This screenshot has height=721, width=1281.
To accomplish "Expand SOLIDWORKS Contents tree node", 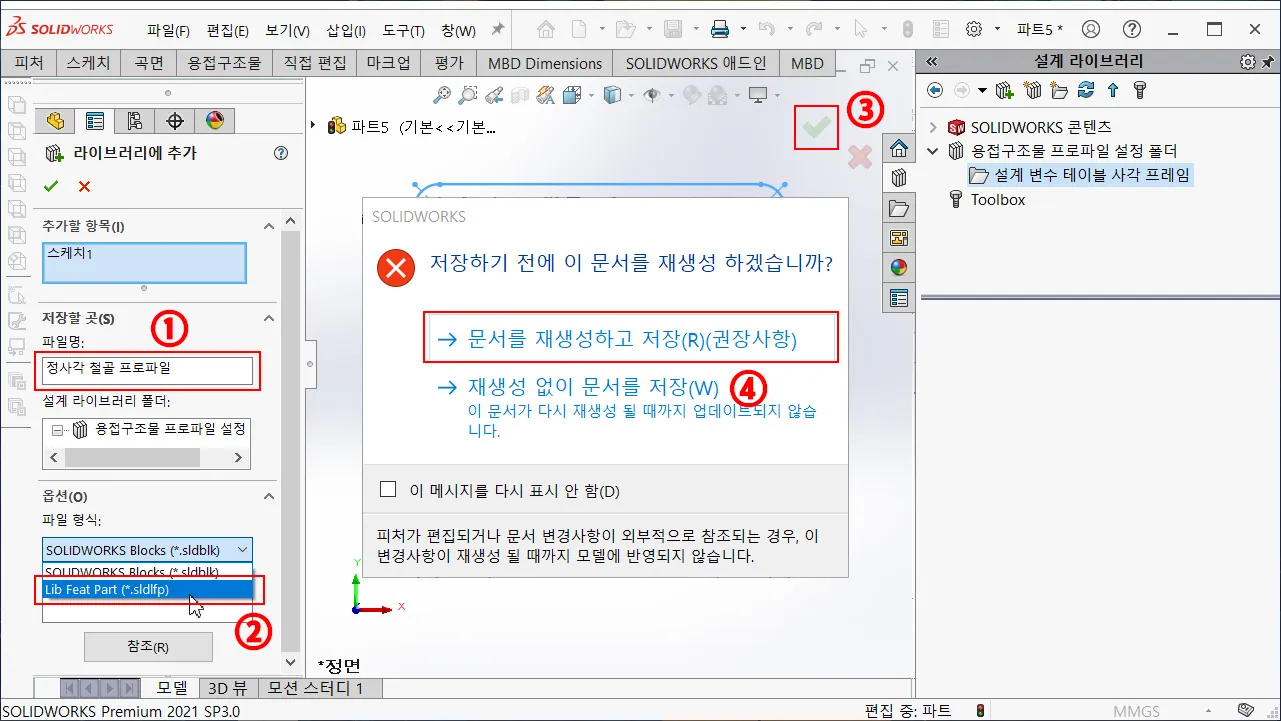I will (x=933, y=127).
